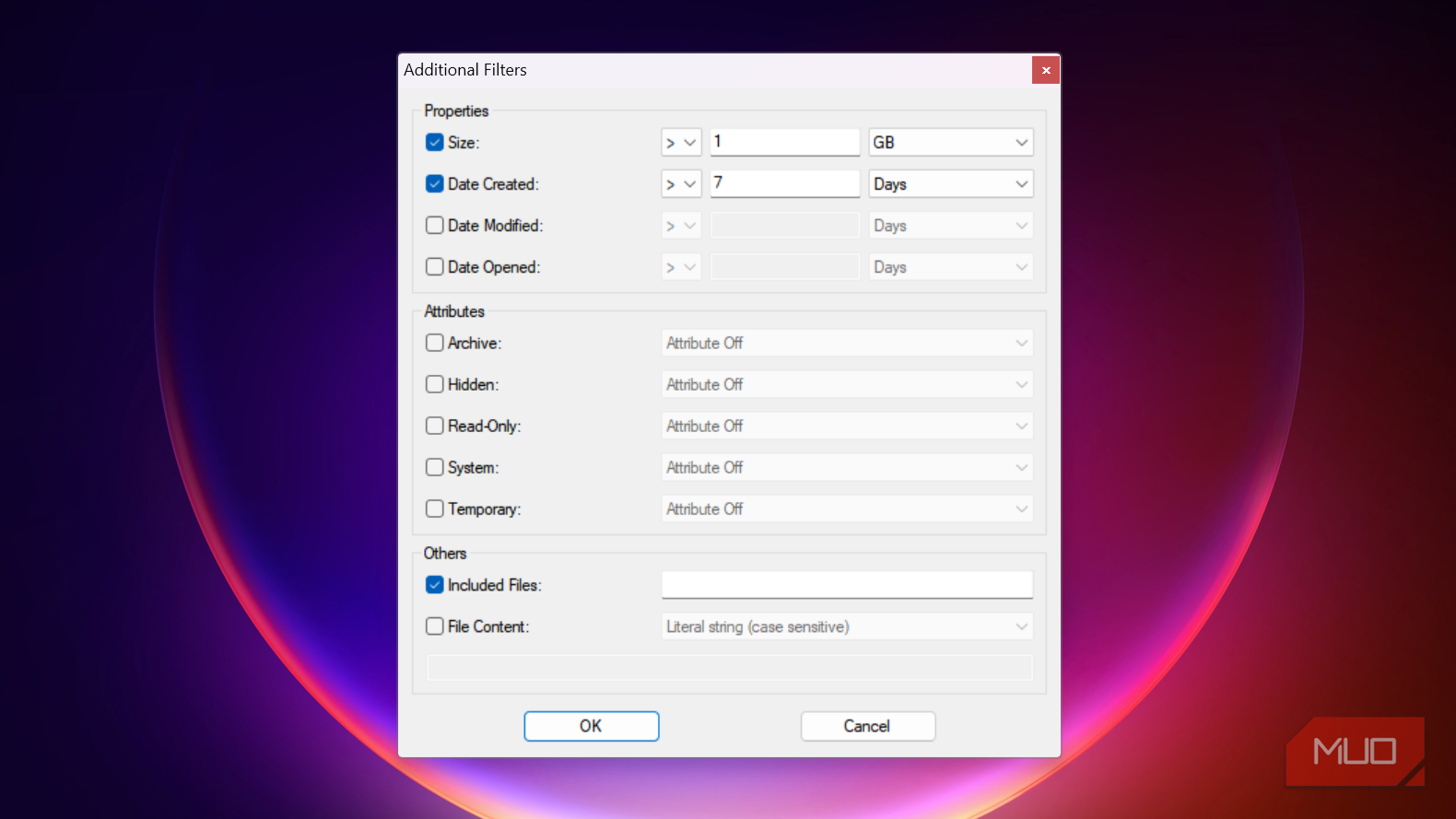Open the Size comparison operator dropdown
1456x819 pixels.
(681, 143)
